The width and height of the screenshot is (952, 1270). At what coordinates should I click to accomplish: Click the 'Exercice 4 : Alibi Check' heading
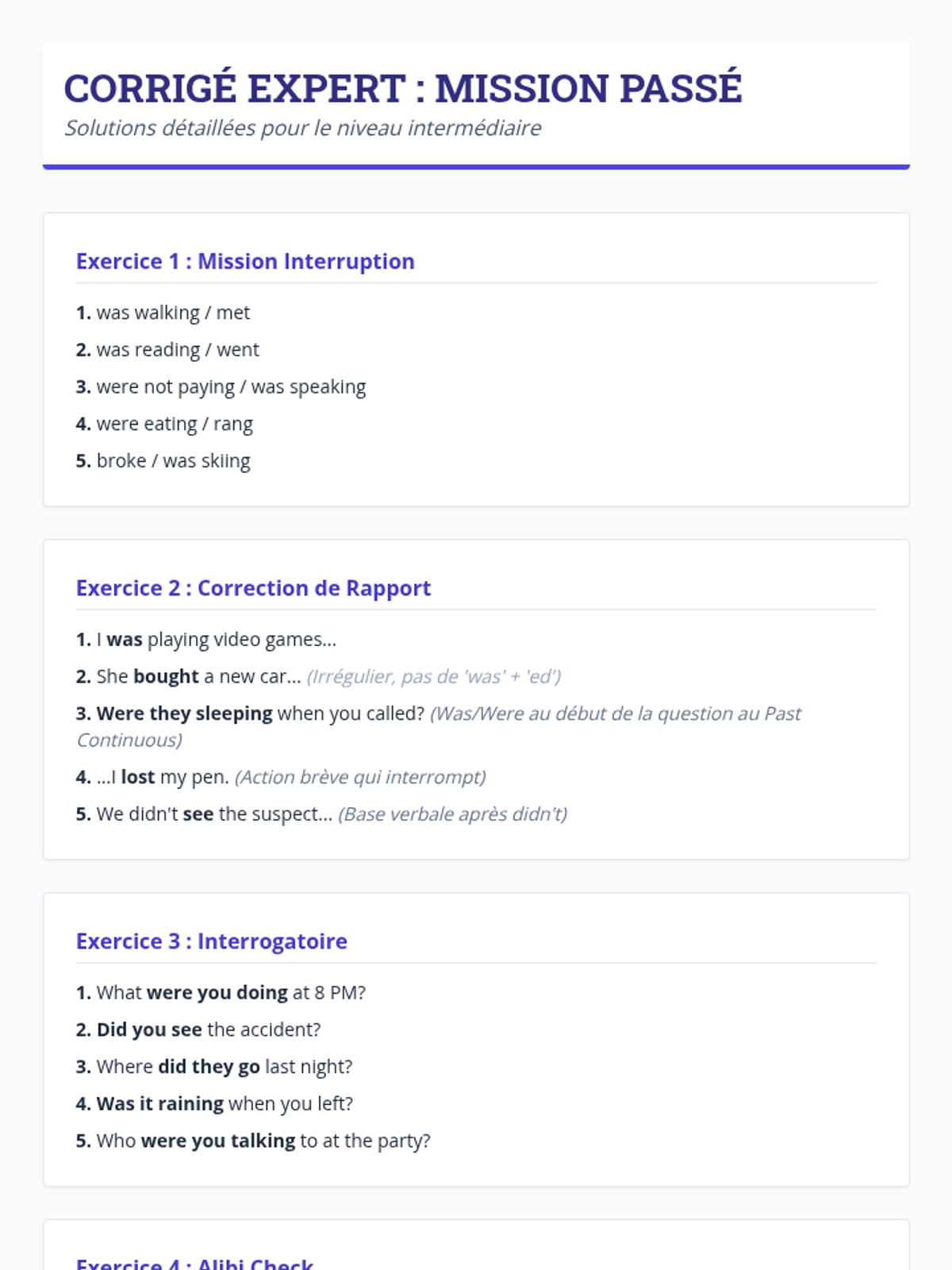pyautogui.click(x=194, y=1262)
